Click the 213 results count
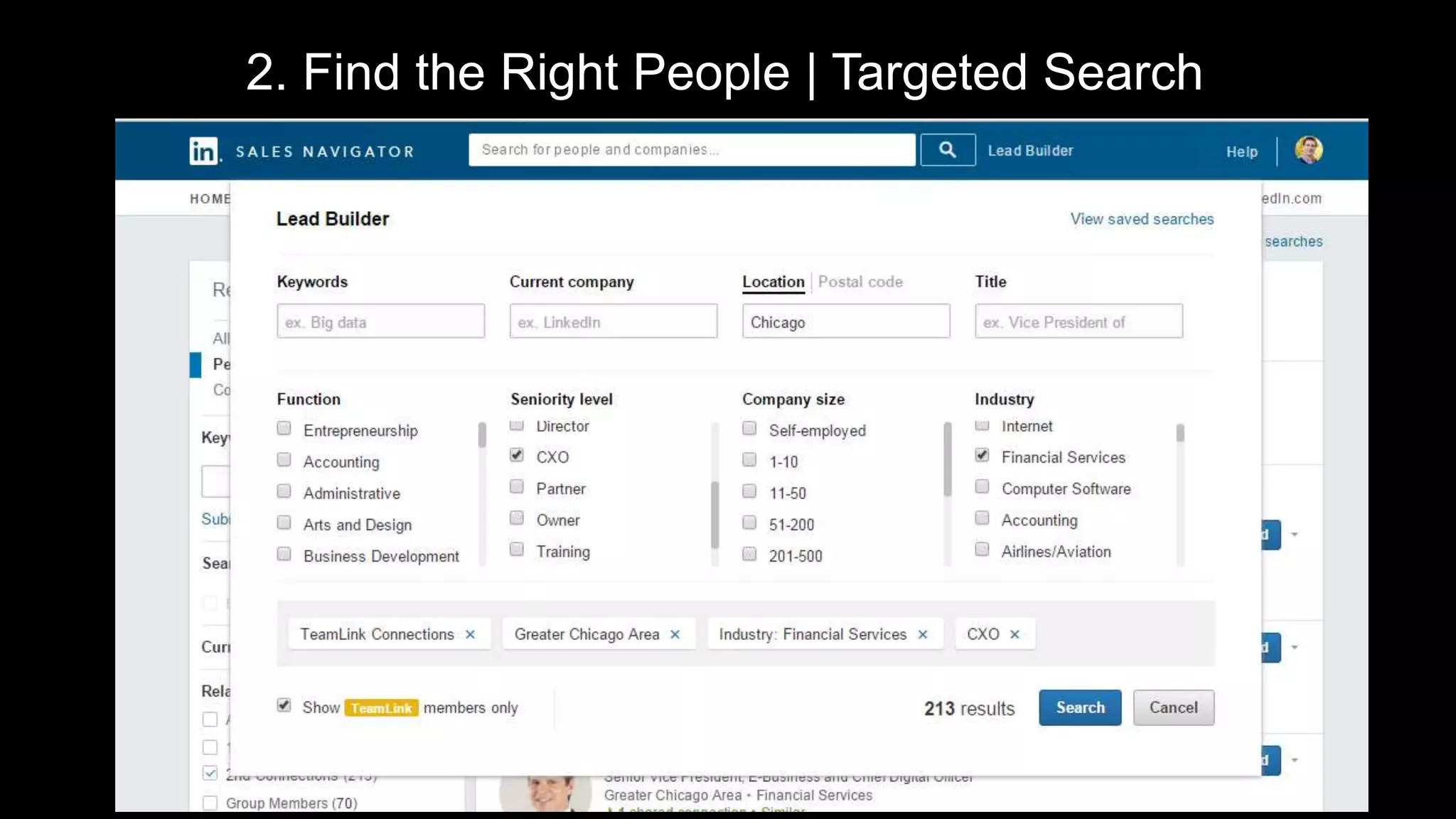The height and width of the screenshot is (819, 1456). coord(969,709)
